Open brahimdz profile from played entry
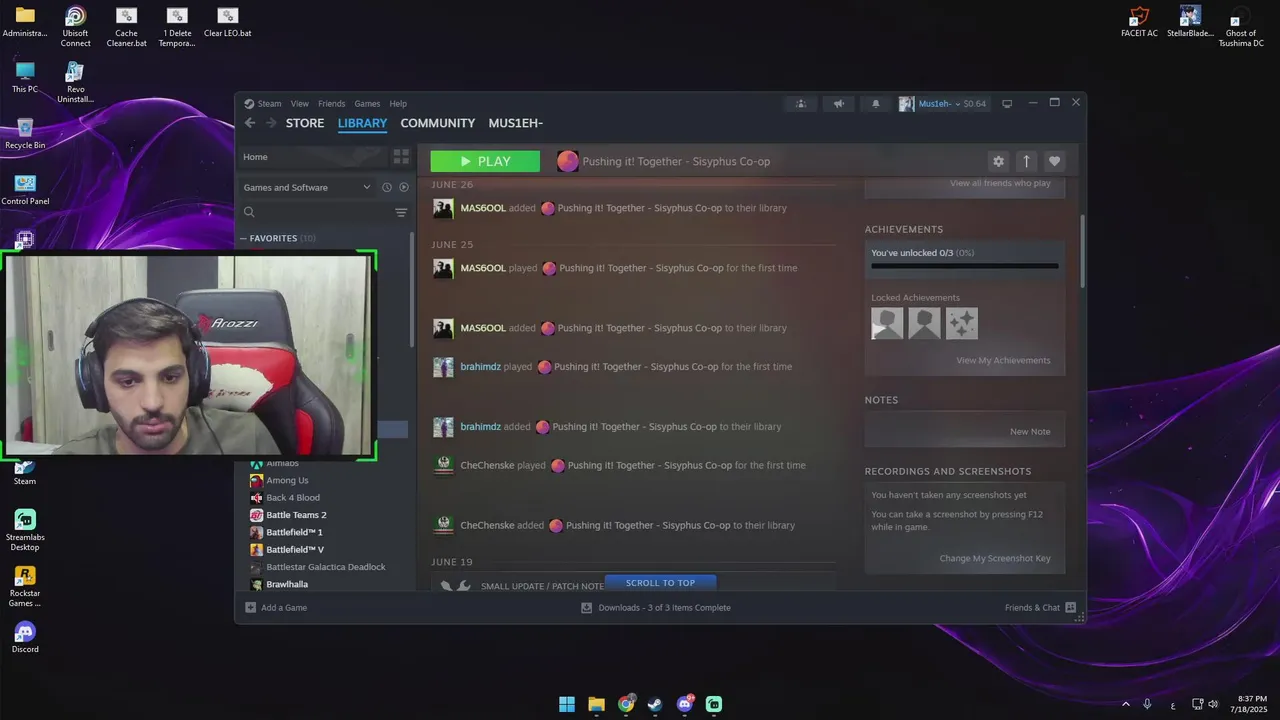Viewport: 1280px width, 720px height. (x=480, y=367)
